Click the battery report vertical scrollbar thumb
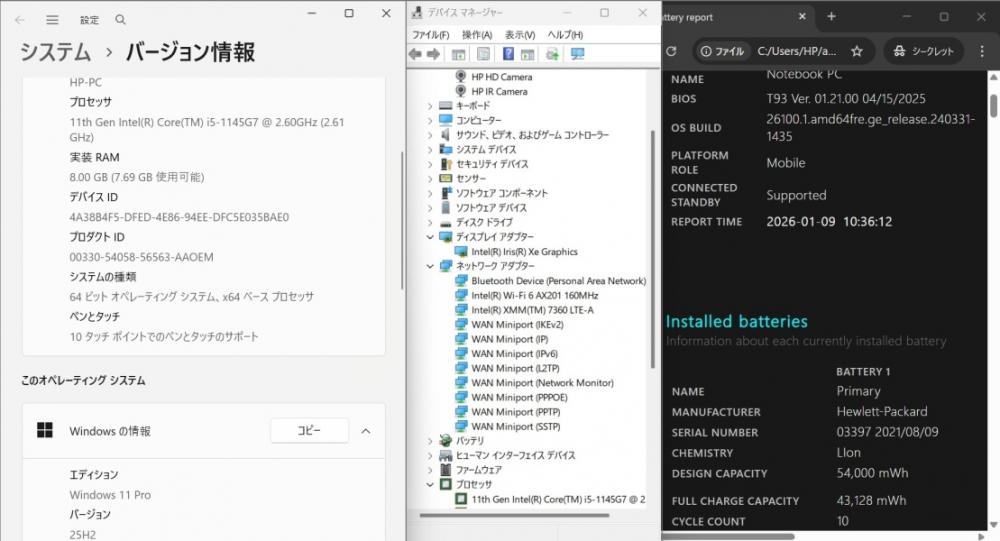Screen dimensions: 1000x541 point(994,105)
